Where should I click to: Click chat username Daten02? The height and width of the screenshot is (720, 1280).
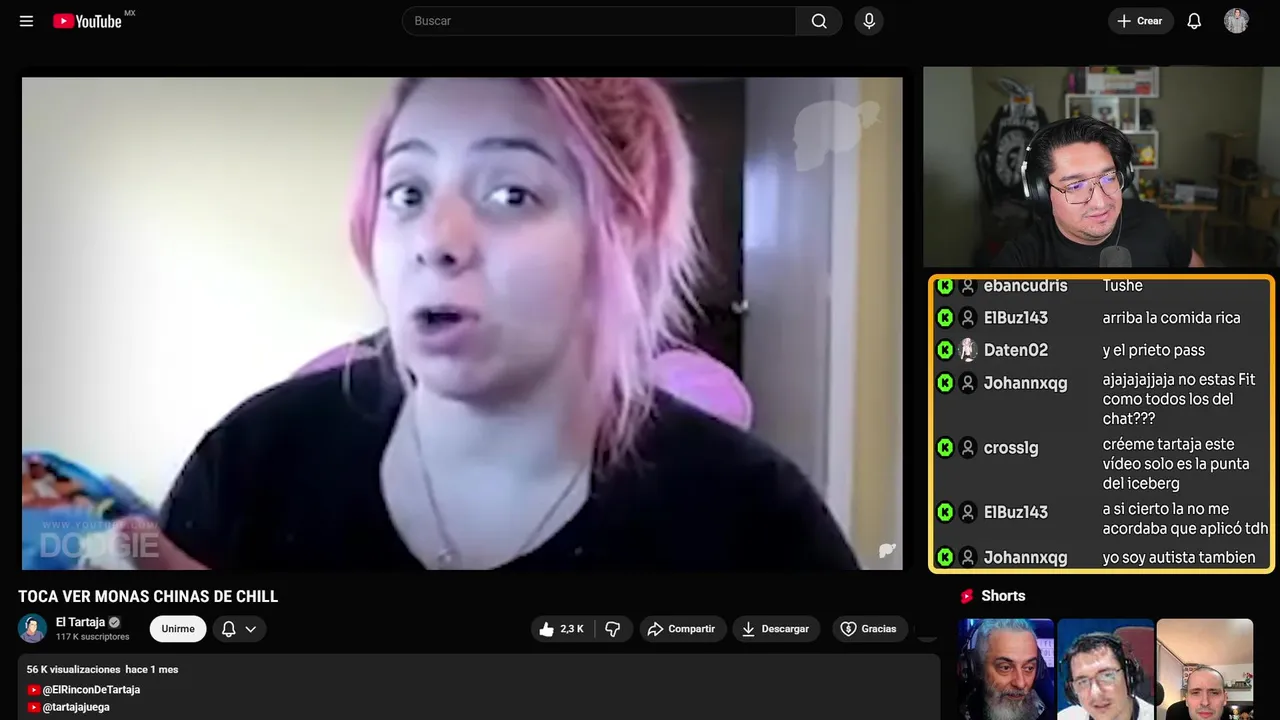click(x=1016, y=350)
